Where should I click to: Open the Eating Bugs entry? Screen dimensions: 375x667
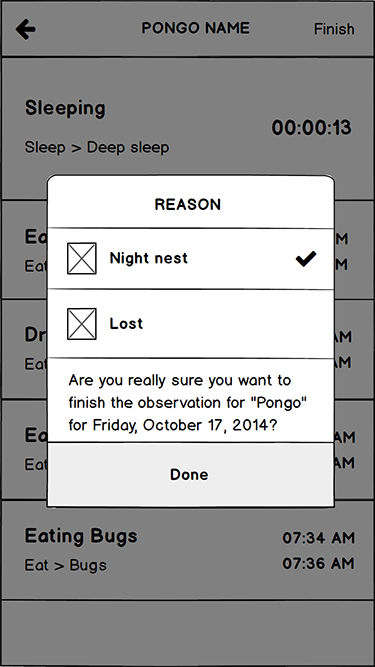click(188, 550)
